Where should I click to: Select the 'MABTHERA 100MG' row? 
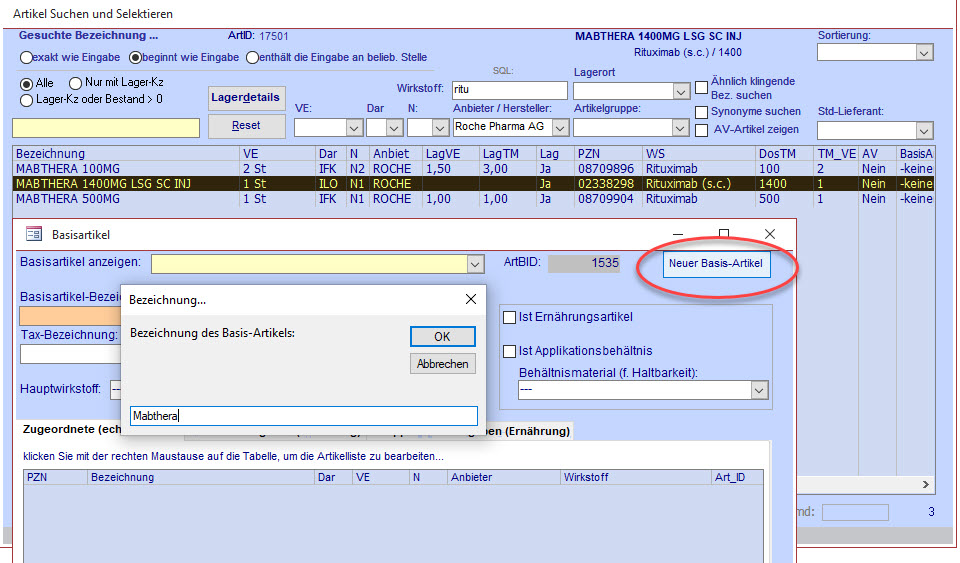tap(473, 169)
